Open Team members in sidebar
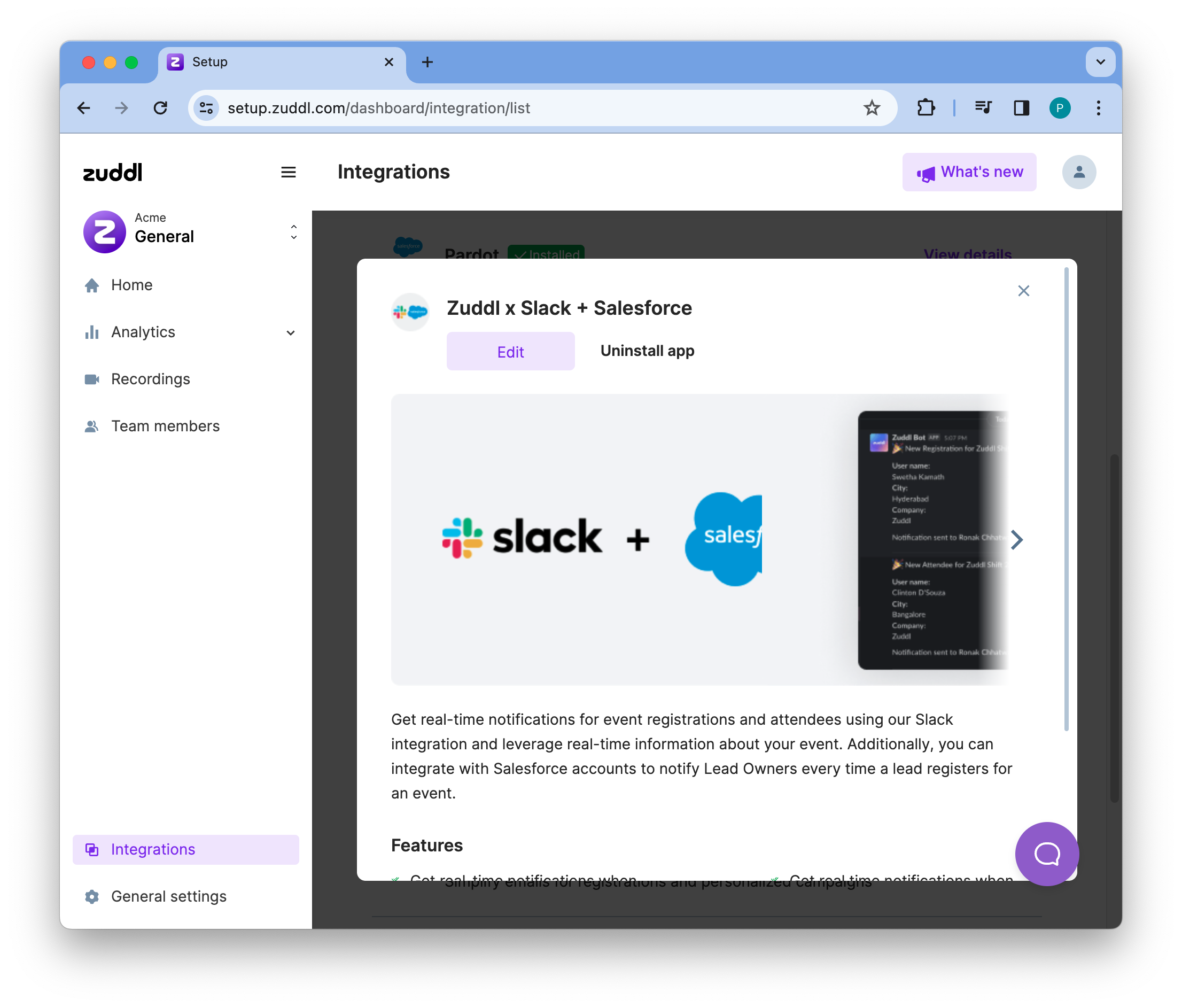 (x=165, y=426)
